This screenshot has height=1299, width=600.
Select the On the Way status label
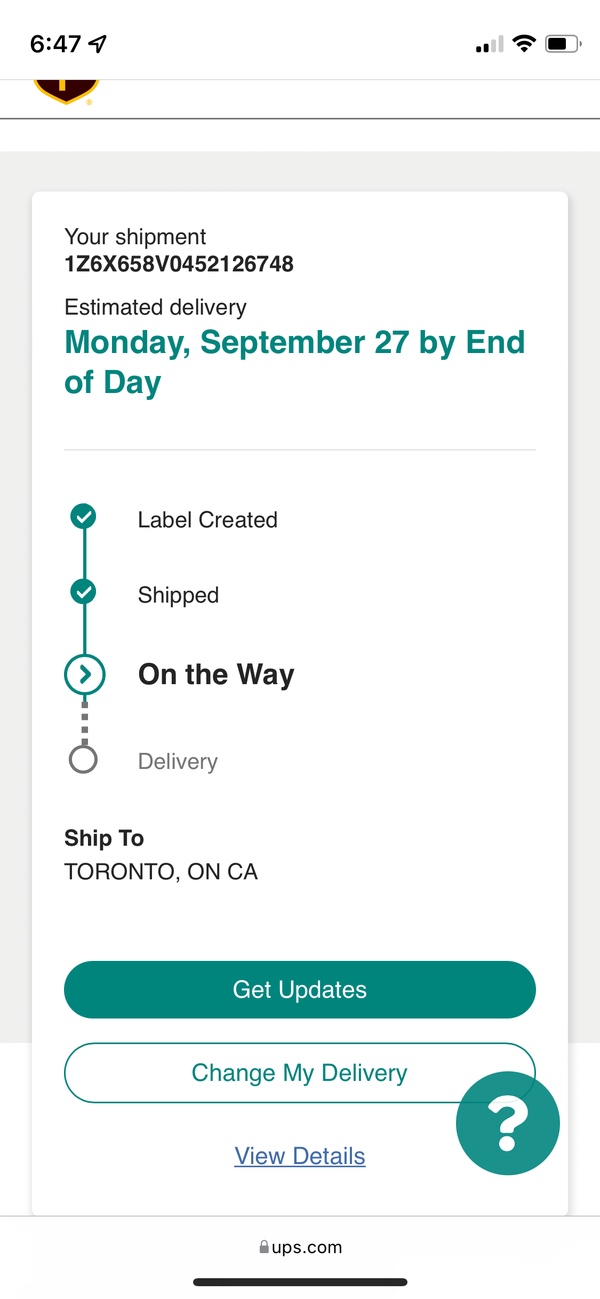click(216, 675)
